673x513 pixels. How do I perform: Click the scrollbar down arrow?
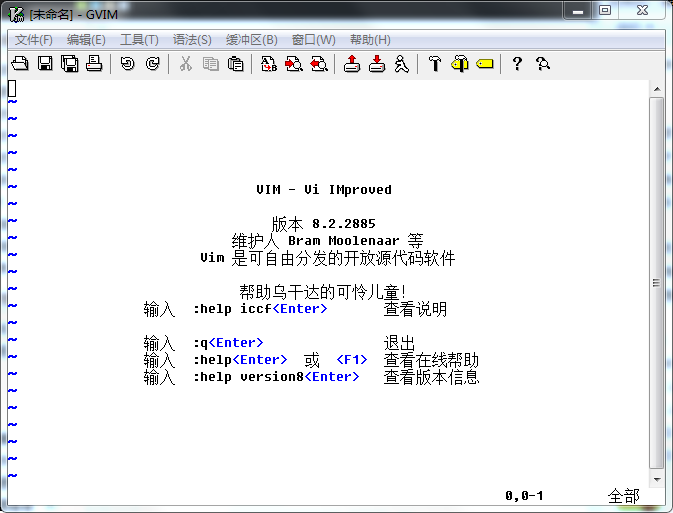(657, 479)
